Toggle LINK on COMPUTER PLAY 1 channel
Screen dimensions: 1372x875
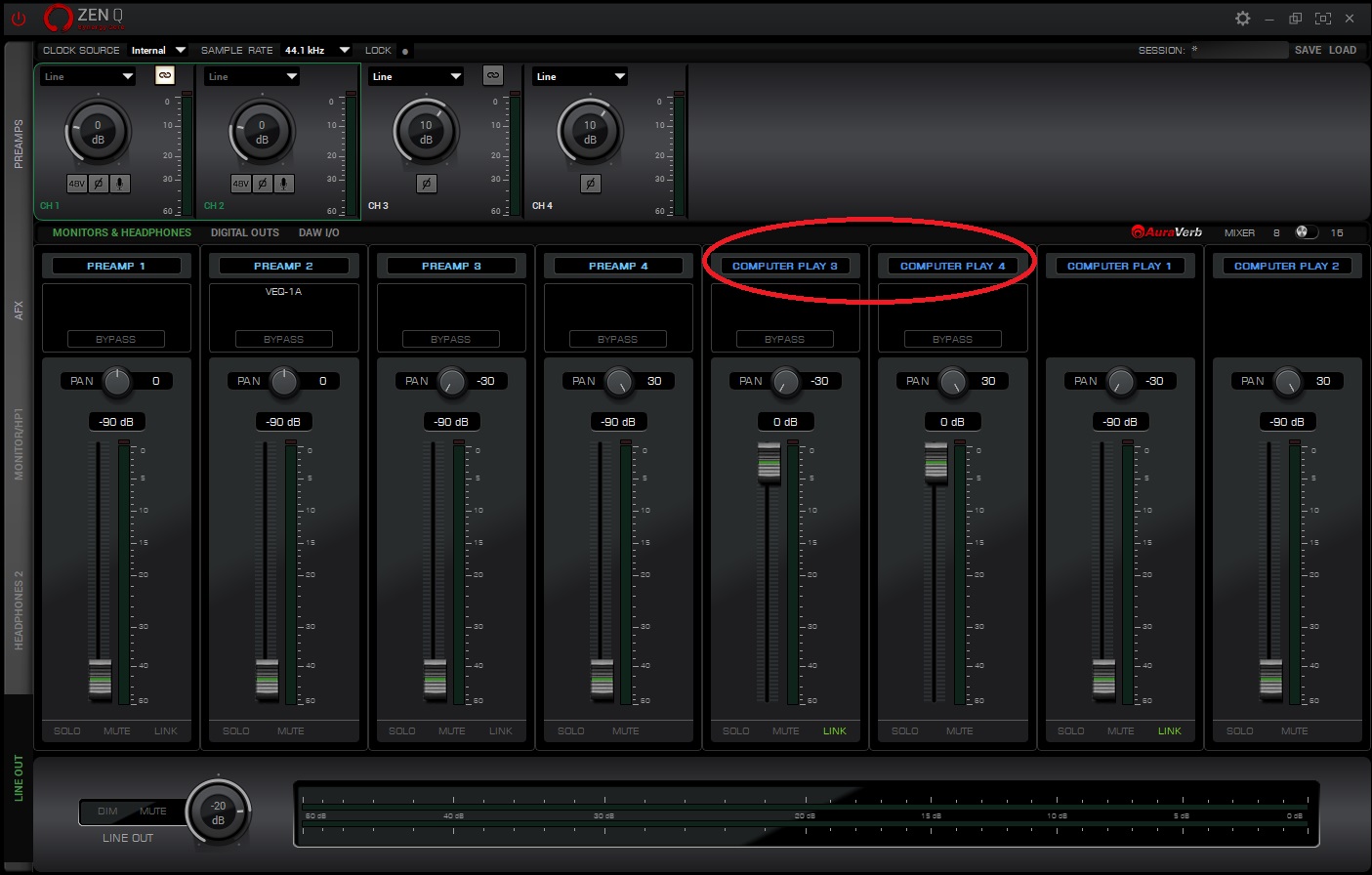click(1170, 730)
